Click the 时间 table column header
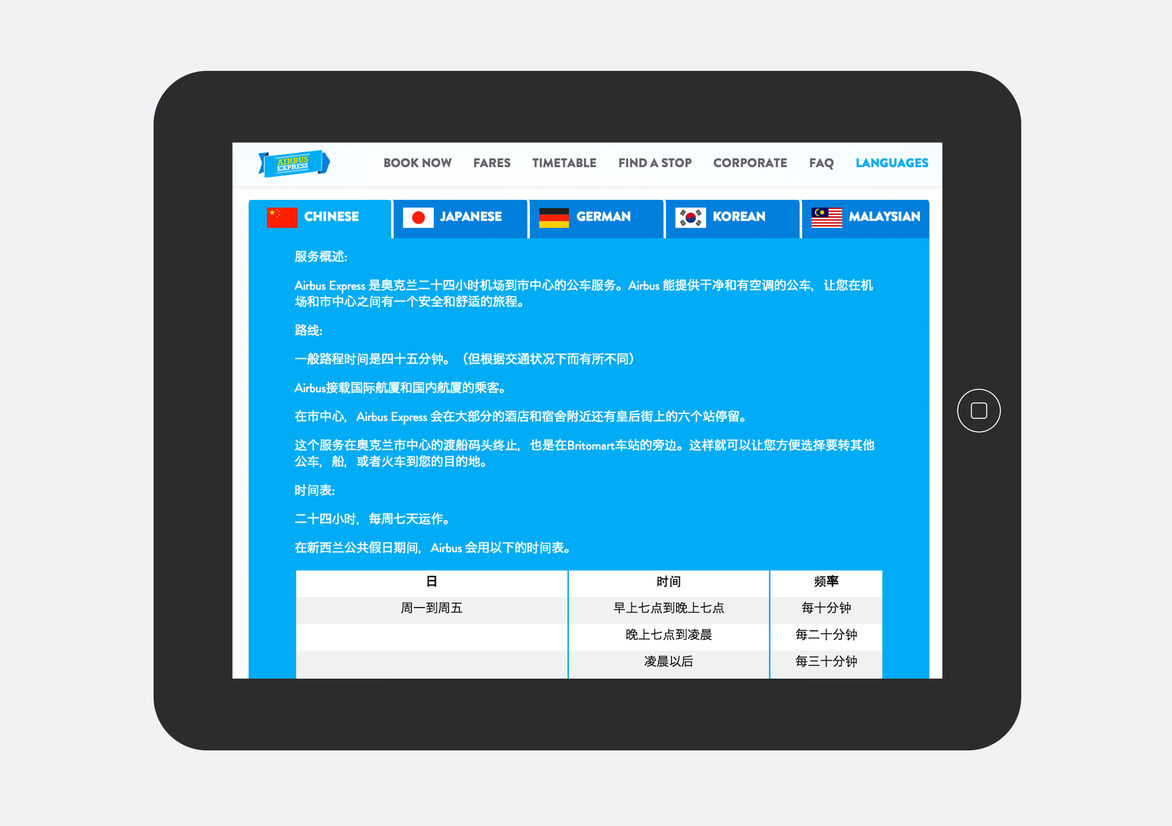Screen dimensions: 1172x826 click(669, 582)
